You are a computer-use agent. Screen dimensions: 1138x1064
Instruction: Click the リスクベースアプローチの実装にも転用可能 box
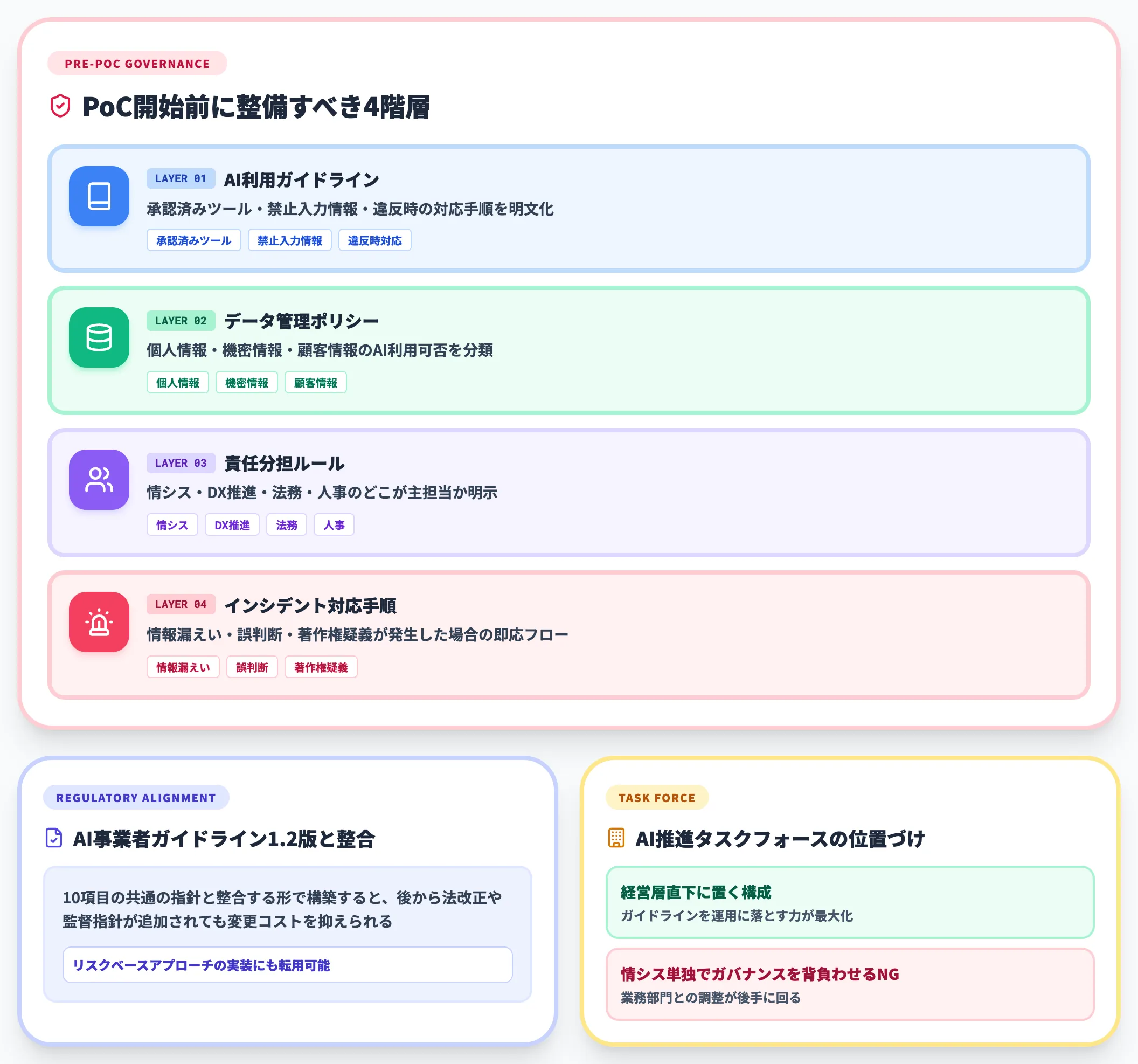click(x=287, y=965)
